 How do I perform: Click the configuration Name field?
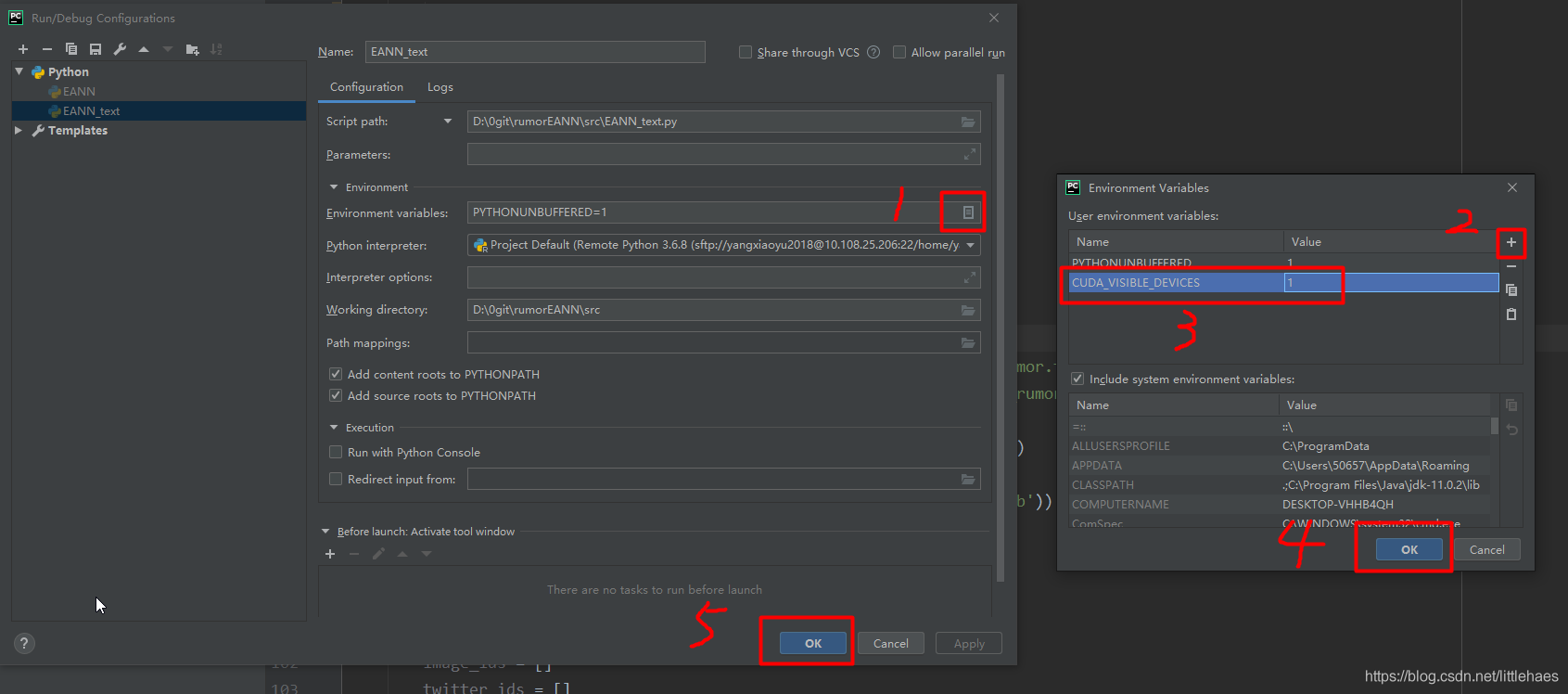pyautogui.click(x=535, y=52)
